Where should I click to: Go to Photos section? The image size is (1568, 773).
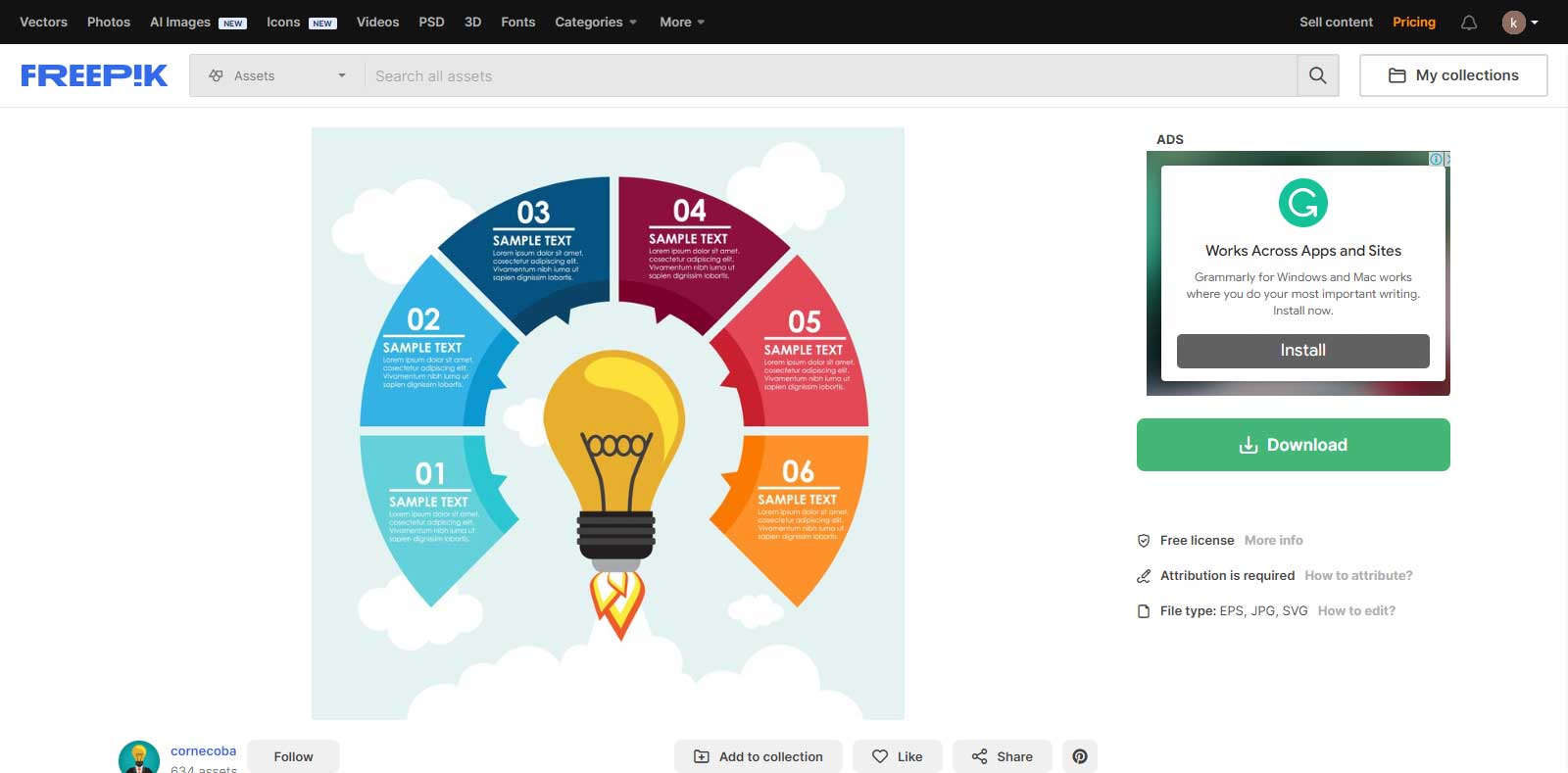(109, 22)
